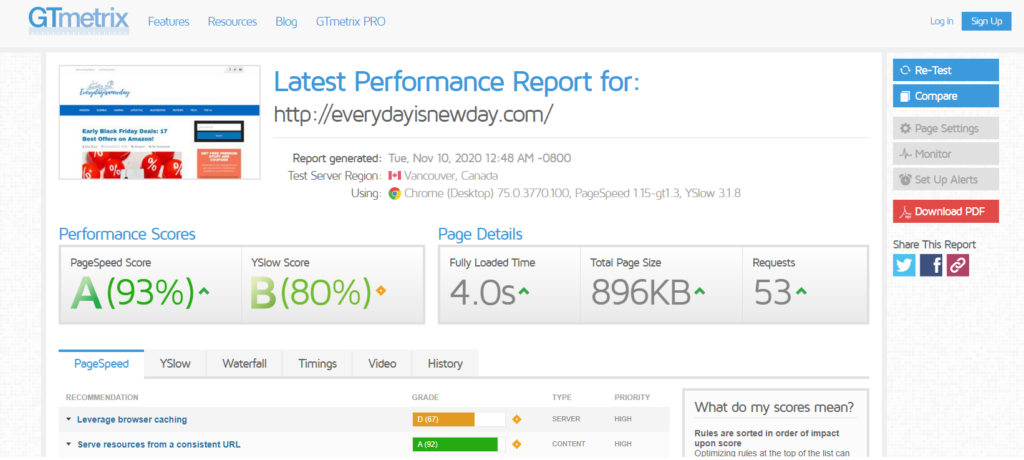Viewport: 1024px width, 460px height.
Task: Click the GTmetrix logo
Action: click(x=78, y=20)
